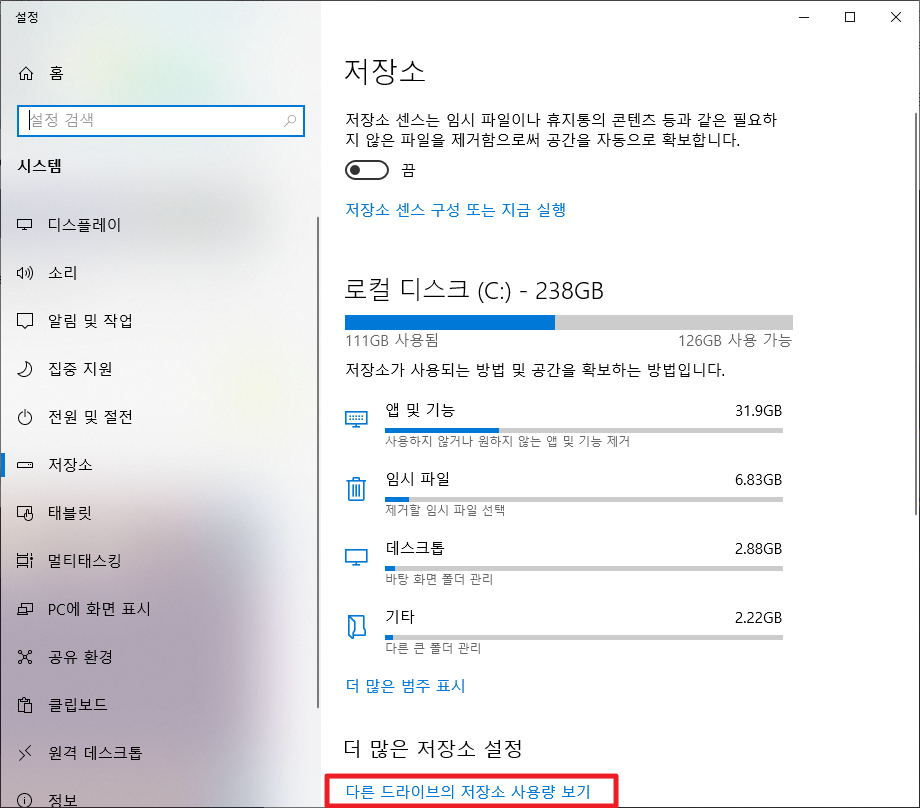Open 디스플레이 settings page
The width and height of the screenshot is (920, 808).
pyautogui.click(x=84, y=225)
